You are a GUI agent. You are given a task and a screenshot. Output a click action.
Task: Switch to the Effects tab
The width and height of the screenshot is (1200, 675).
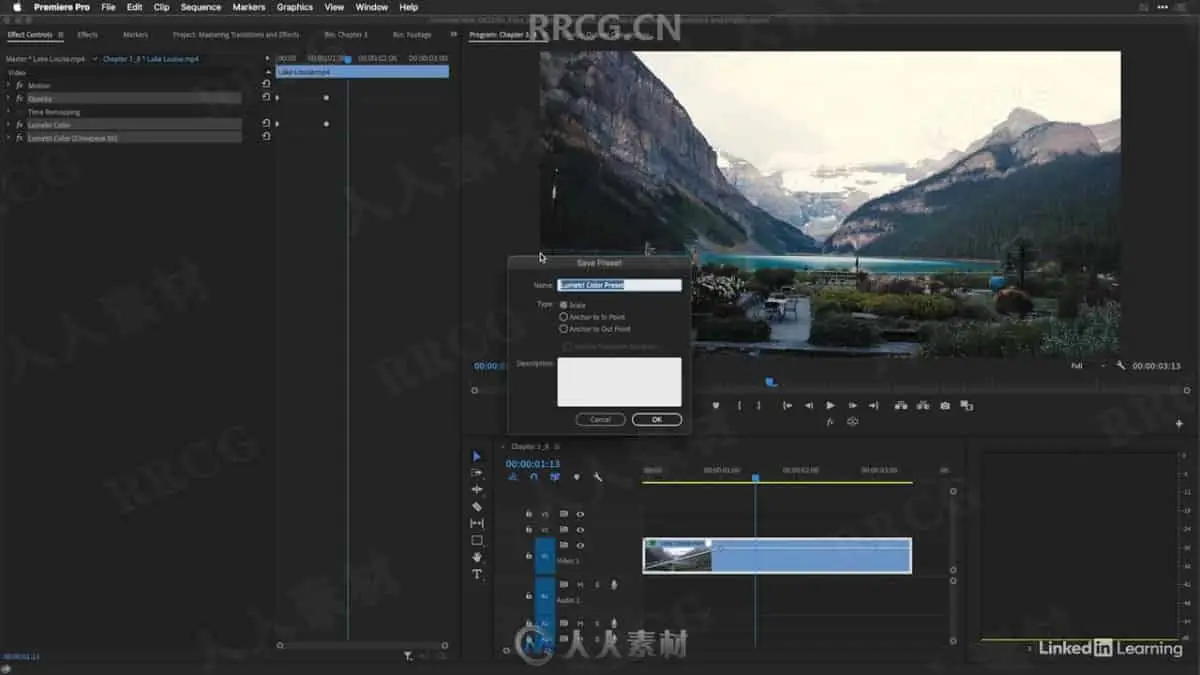88,35
